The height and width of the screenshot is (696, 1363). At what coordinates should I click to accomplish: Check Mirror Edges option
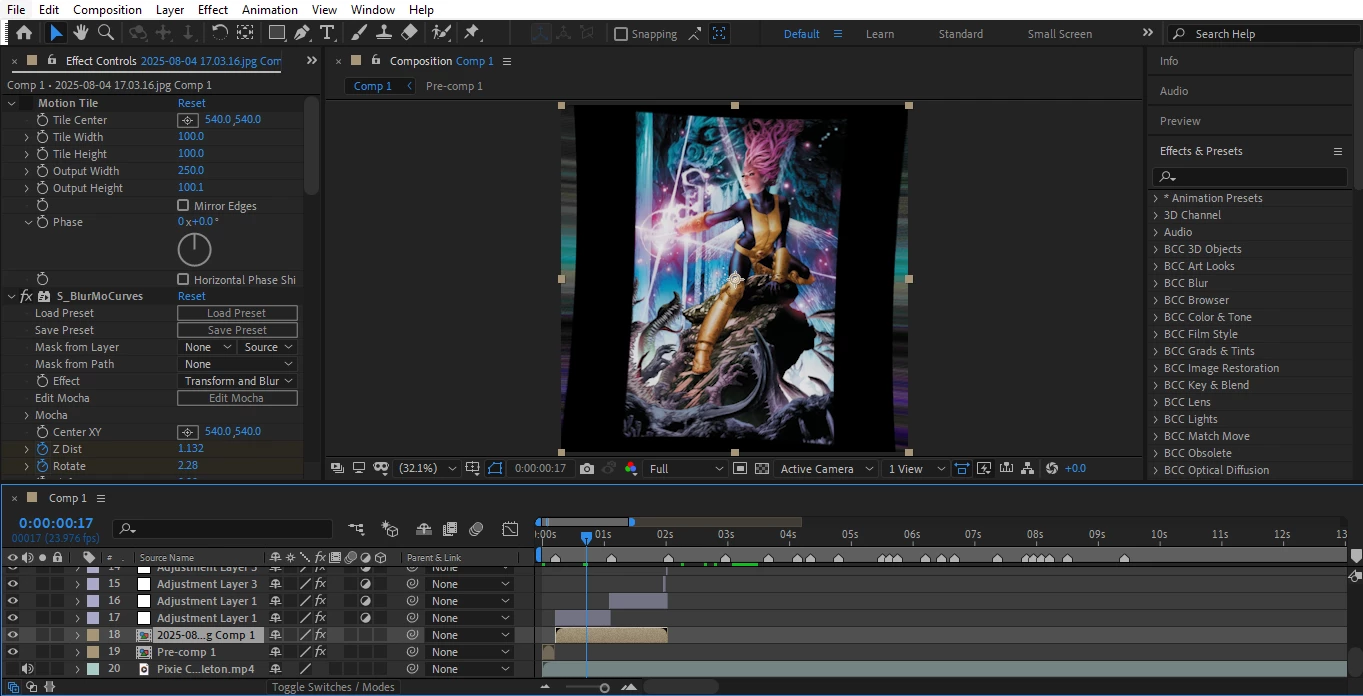click(x=183, y=206)
